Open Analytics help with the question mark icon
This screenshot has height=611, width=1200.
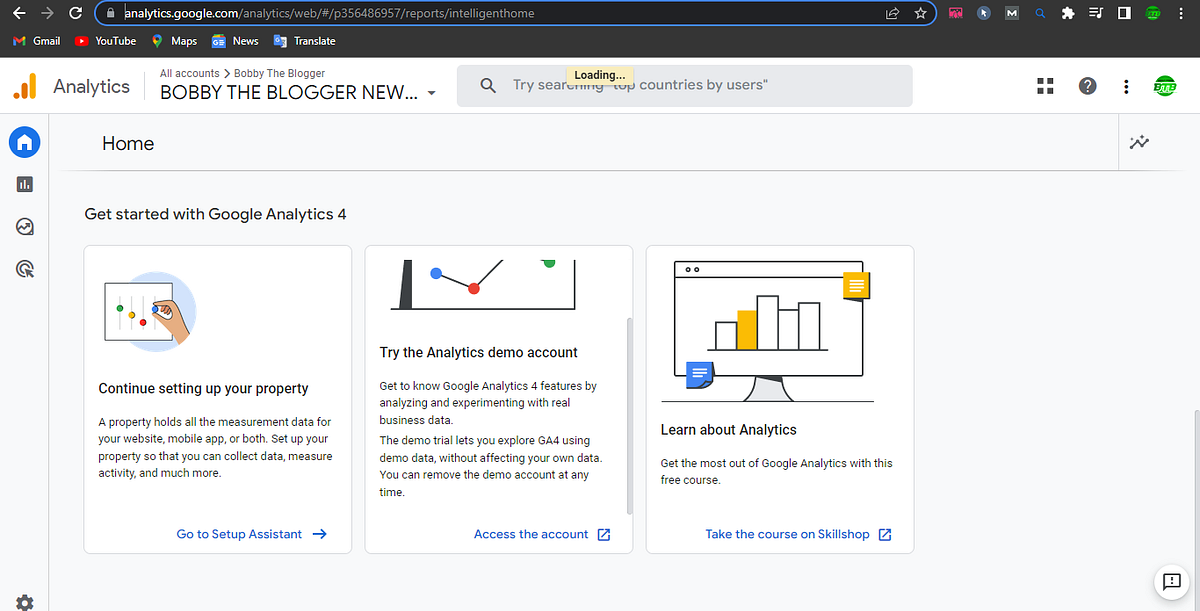tap(1087, 86)
